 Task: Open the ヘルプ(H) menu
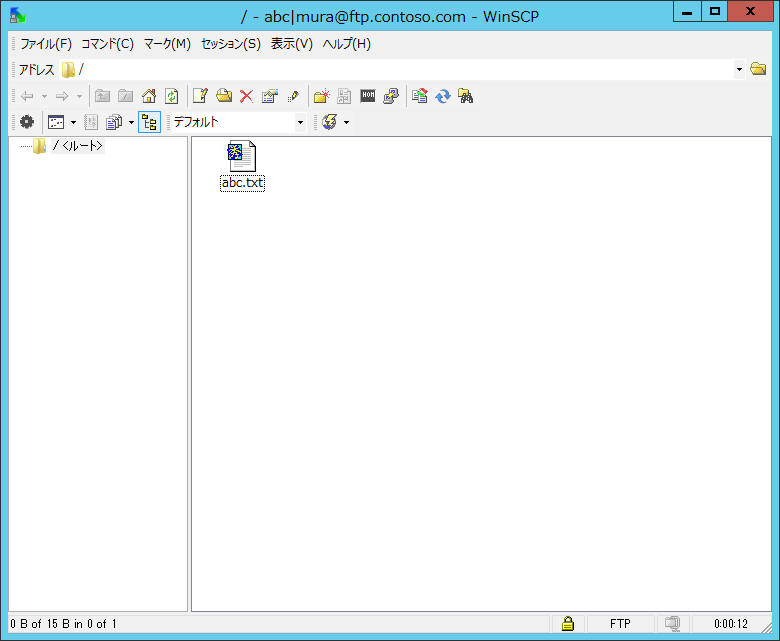(347, 44)
